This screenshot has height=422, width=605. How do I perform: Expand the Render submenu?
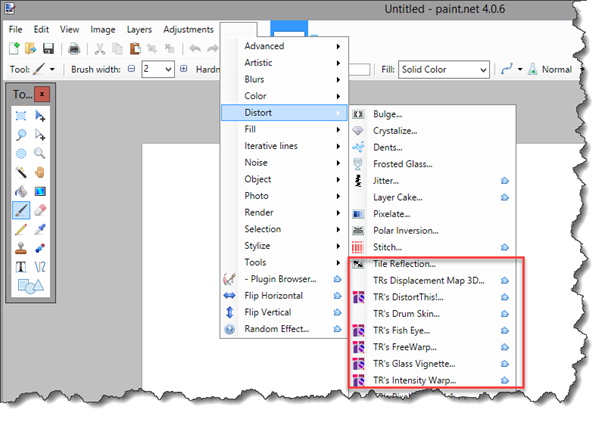coord(284,213)
